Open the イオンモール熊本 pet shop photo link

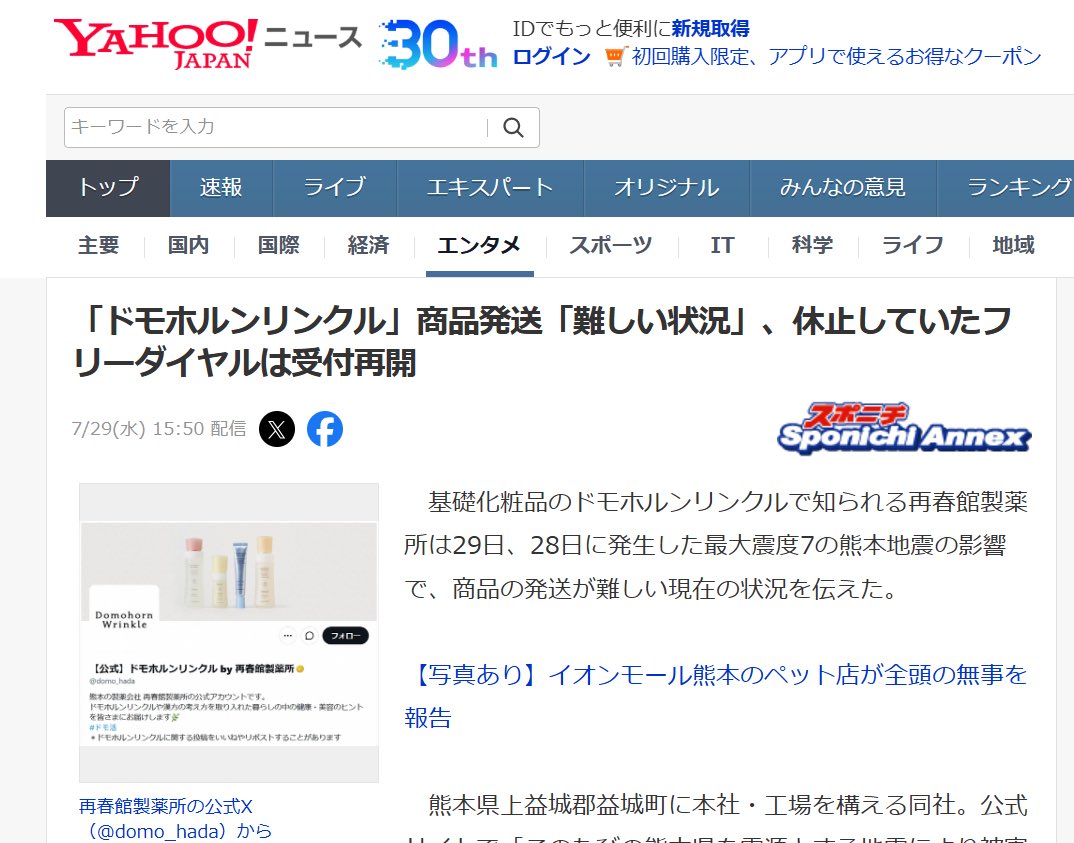(x=716, y=696)
